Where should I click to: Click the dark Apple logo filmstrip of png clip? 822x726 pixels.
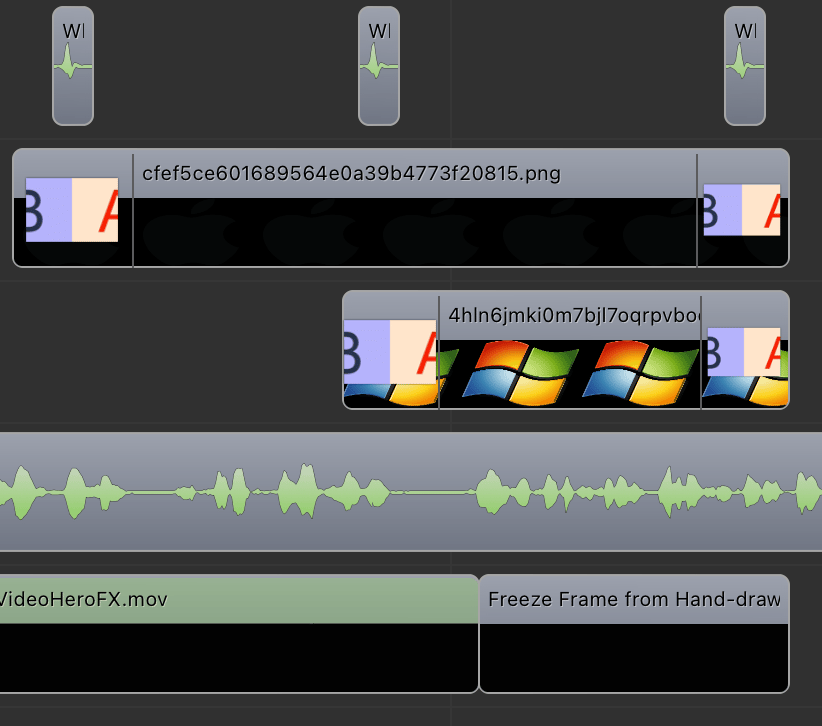[x=414, y=232]
